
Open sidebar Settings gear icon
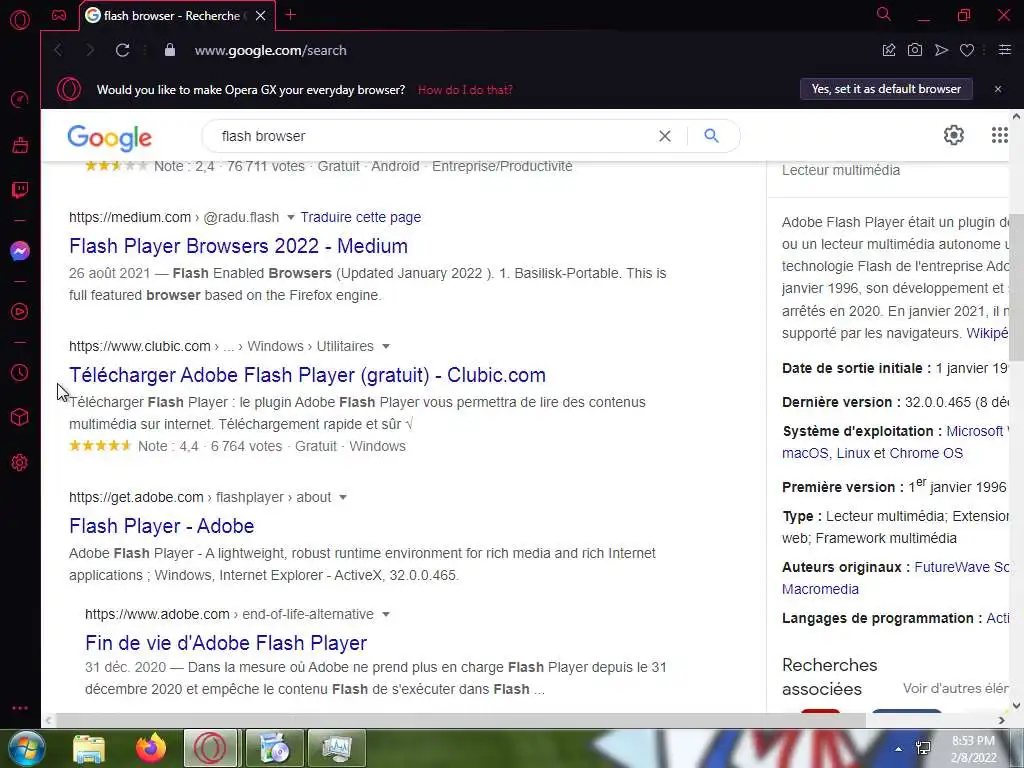[20, 462]
